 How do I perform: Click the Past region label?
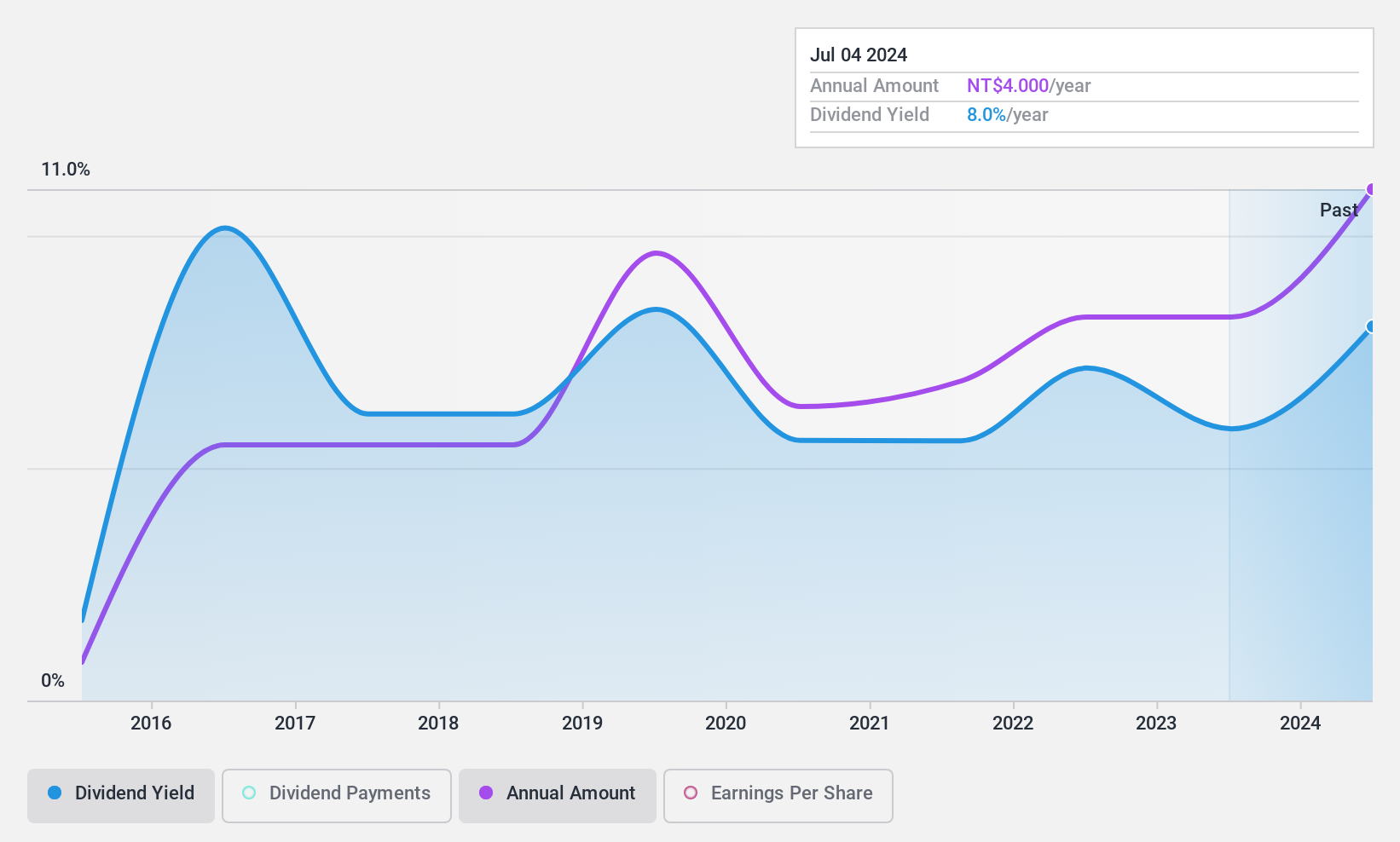coord(1339,210)
